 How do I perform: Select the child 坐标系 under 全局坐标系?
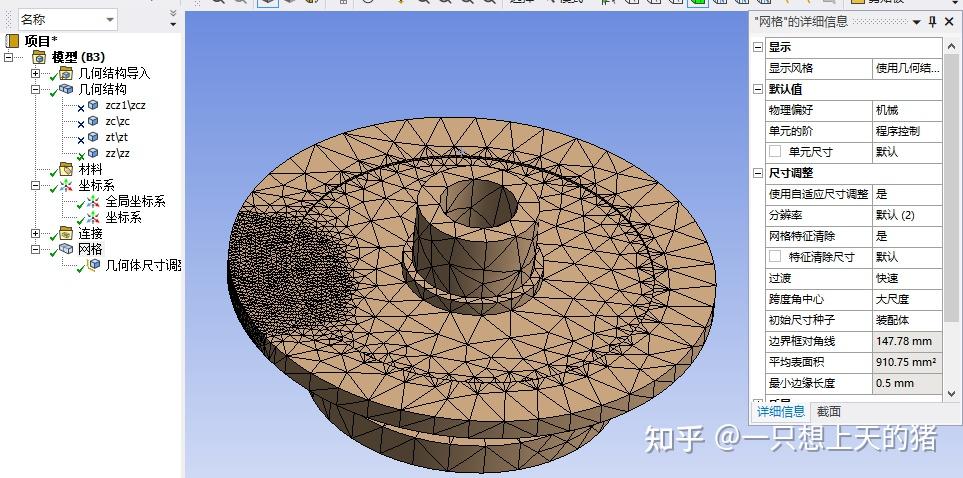[123, 217]
